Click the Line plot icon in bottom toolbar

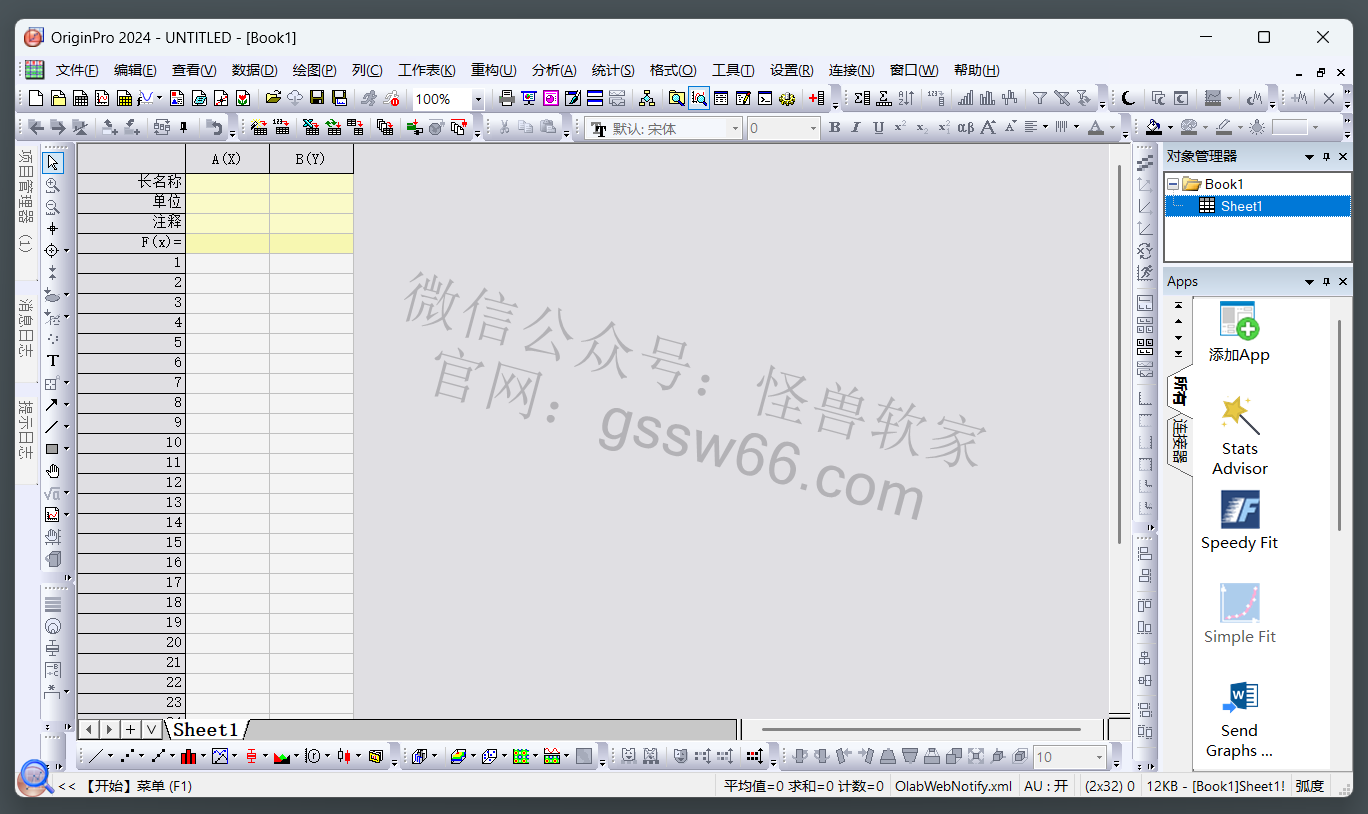pyautogui.click(x=96, y=756)
